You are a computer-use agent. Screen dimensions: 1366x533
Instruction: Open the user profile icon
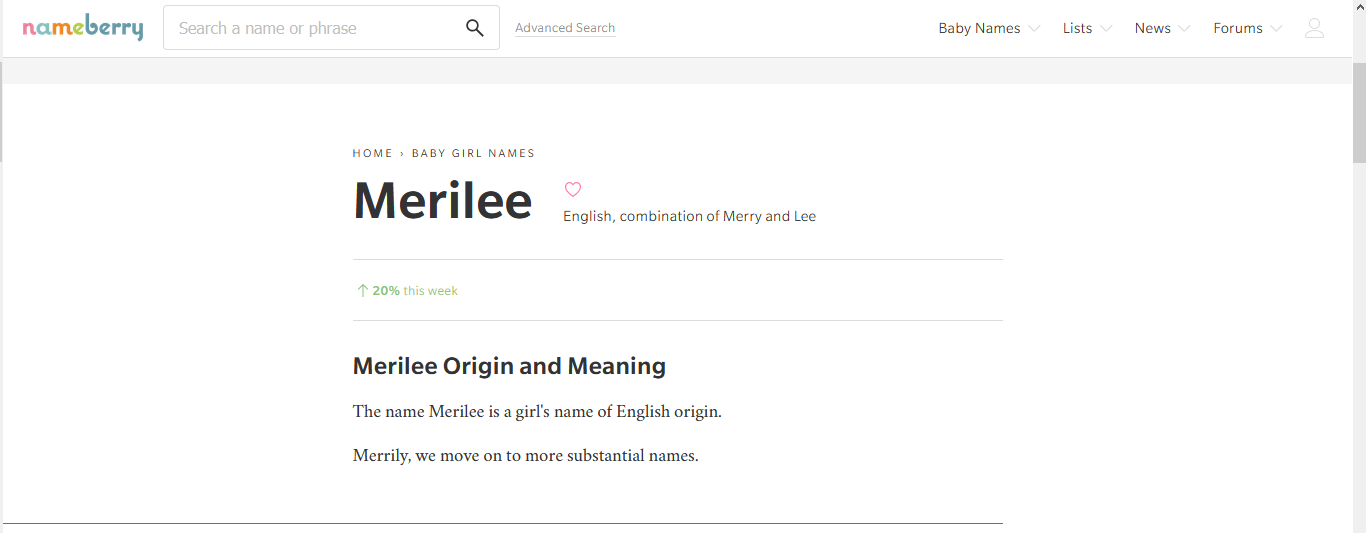tap(1314, 28)
